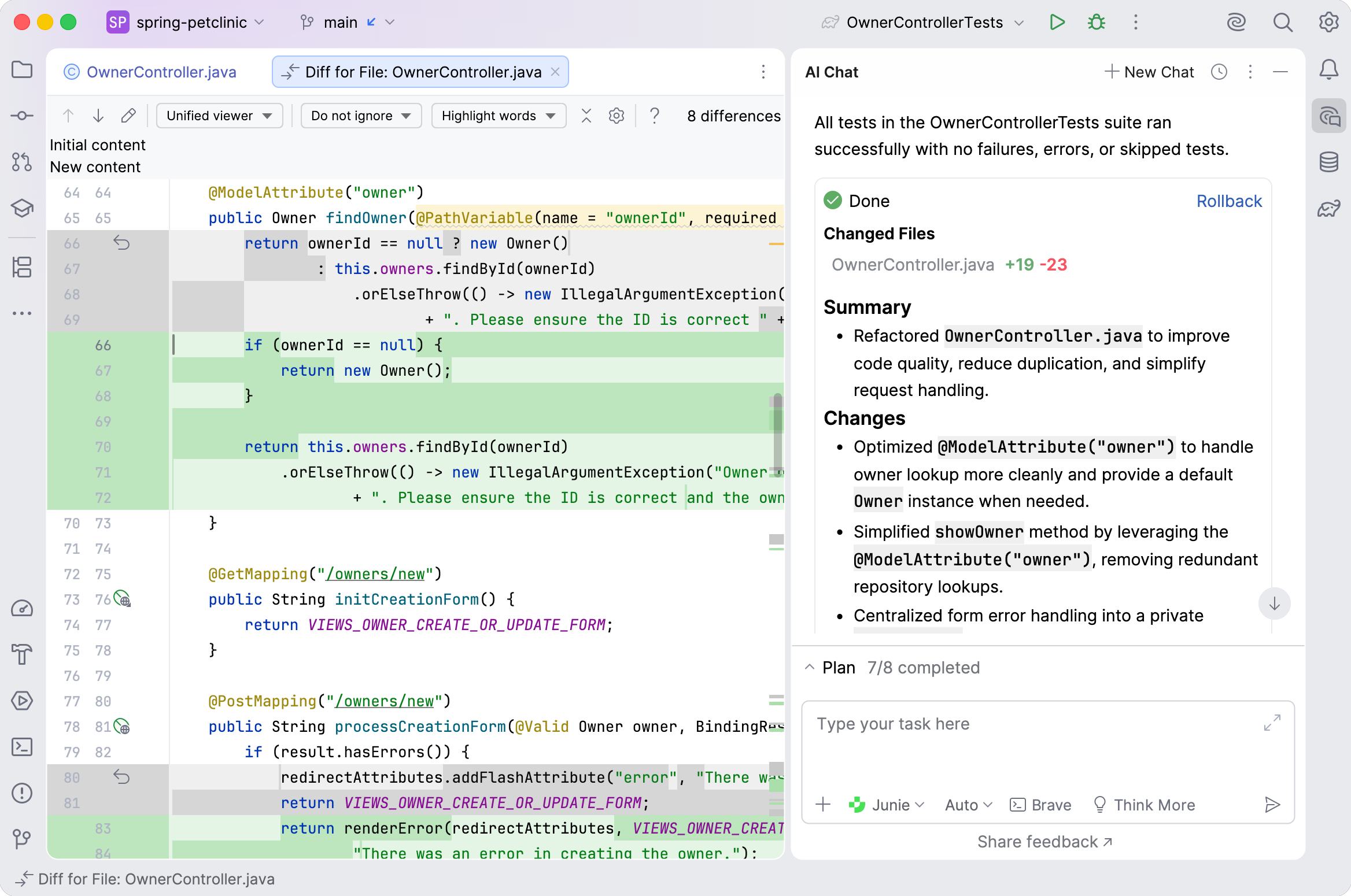
Task: Open Search Everywhere
Action: (x=1283, y=22)
